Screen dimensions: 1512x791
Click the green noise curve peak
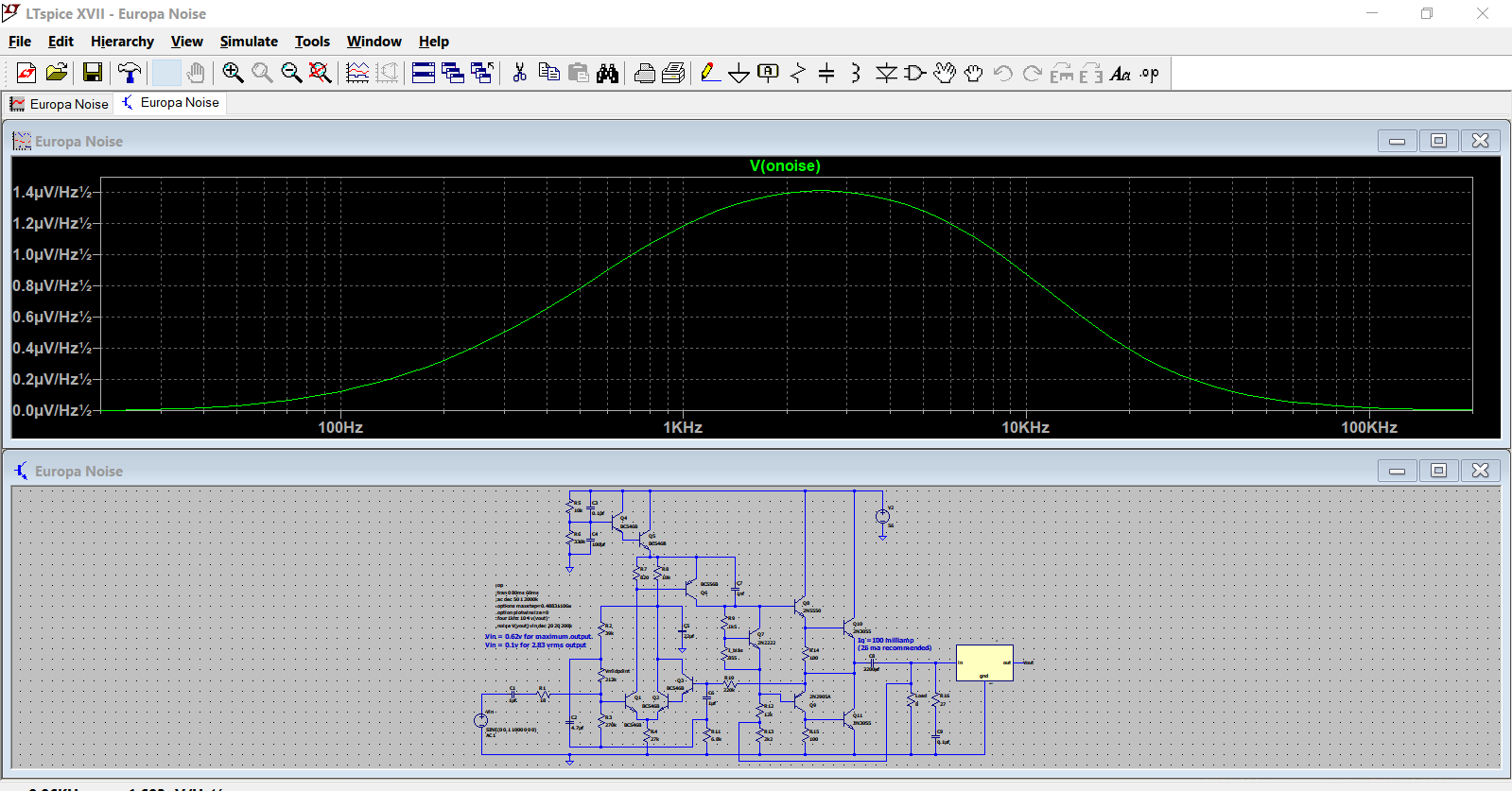pos(819,191)
